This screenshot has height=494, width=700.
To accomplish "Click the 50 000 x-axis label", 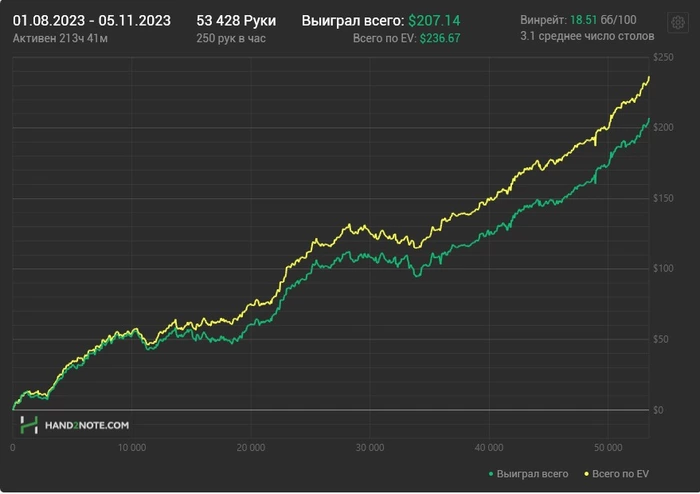I will (x=608, y=448).
